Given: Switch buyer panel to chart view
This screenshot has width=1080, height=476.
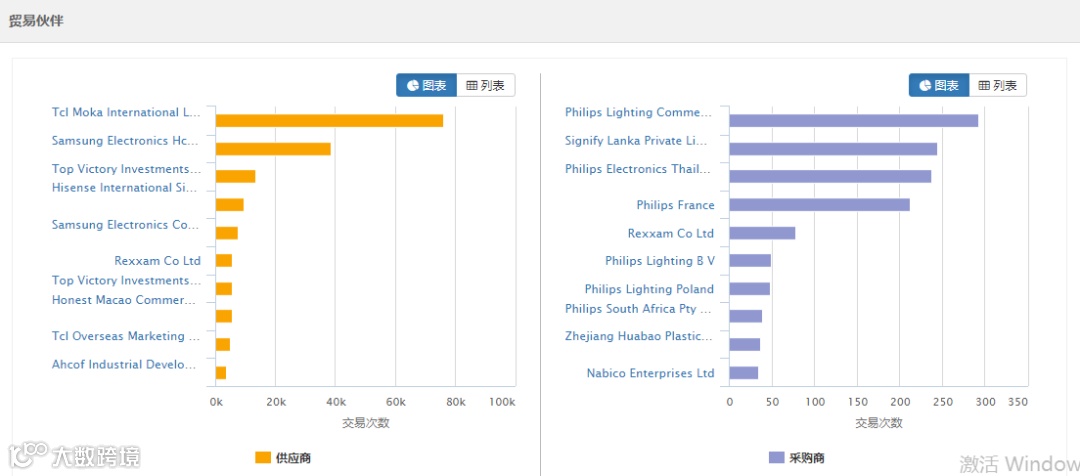Looking at the screenshot, I should pyautogui.click(x=939, y=86).
